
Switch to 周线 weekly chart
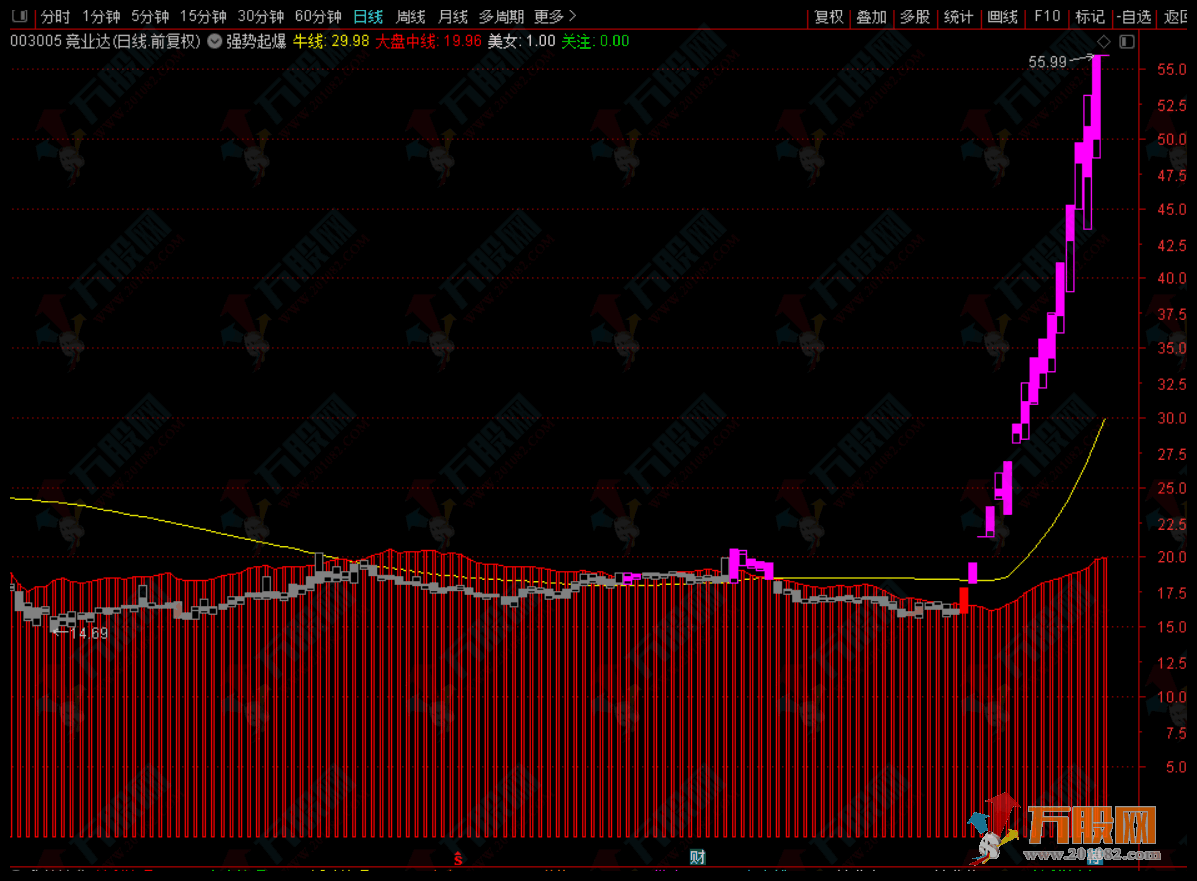pyautogui.click(x=411, y=16)
